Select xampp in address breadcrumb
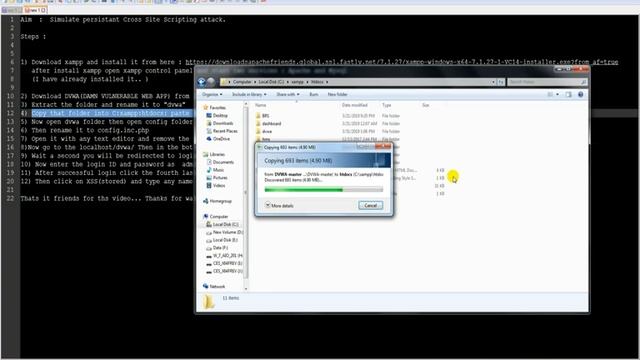Viewport: 640px width, 360px height. (x=297, y=82)
